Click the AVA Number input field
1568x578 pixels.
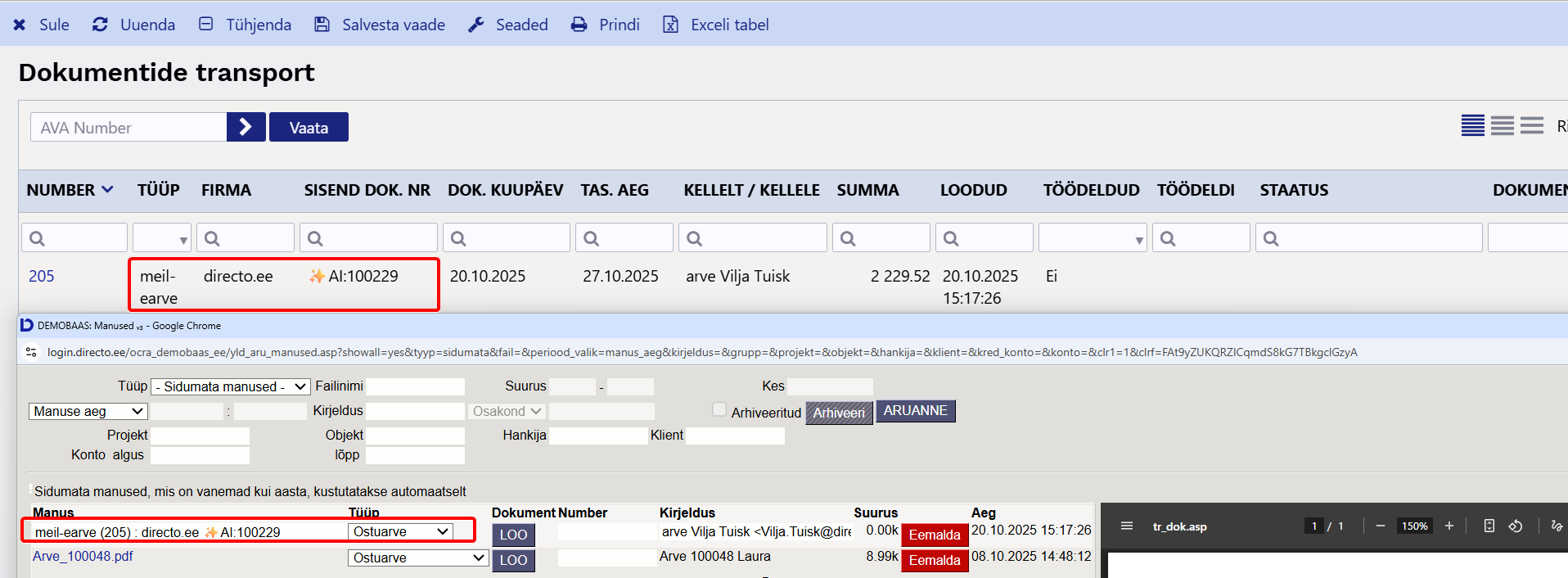[x=128, y=128]
